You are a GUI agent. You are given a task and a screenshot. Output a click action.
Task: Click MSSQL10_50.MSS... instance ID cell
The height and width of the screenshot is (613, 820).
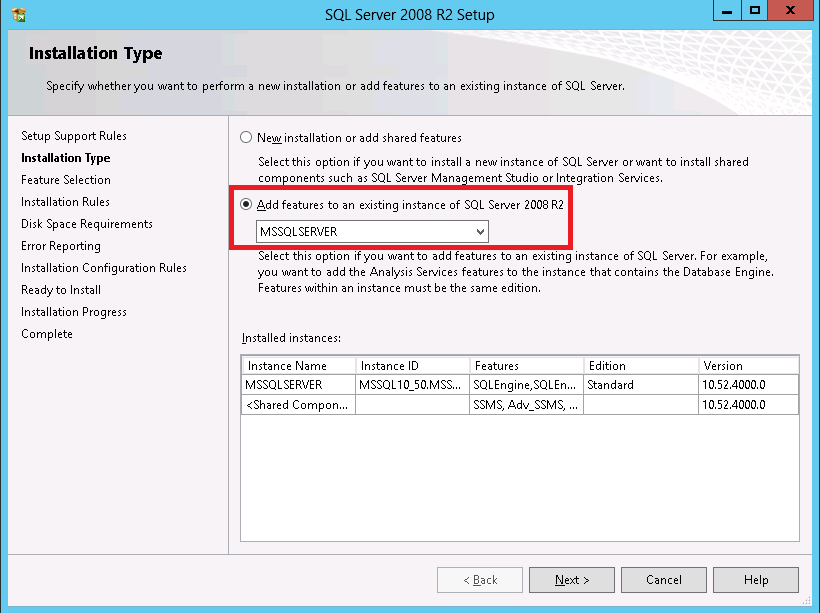[x=412, y=384]
